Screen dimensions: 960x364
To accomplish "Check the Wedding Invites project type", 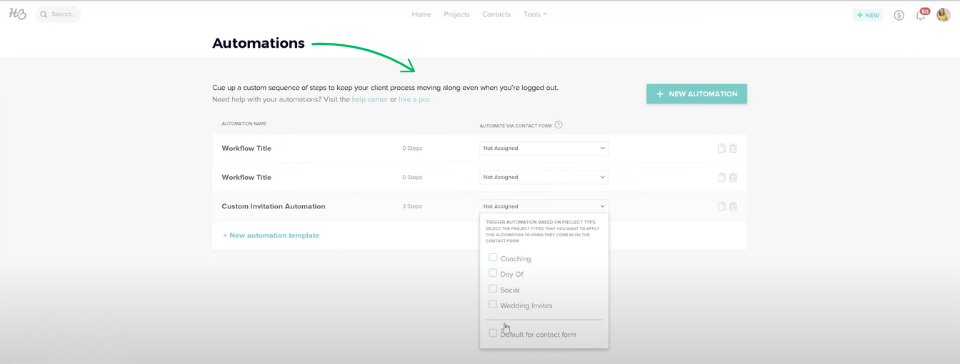I will tap(493, 304).
